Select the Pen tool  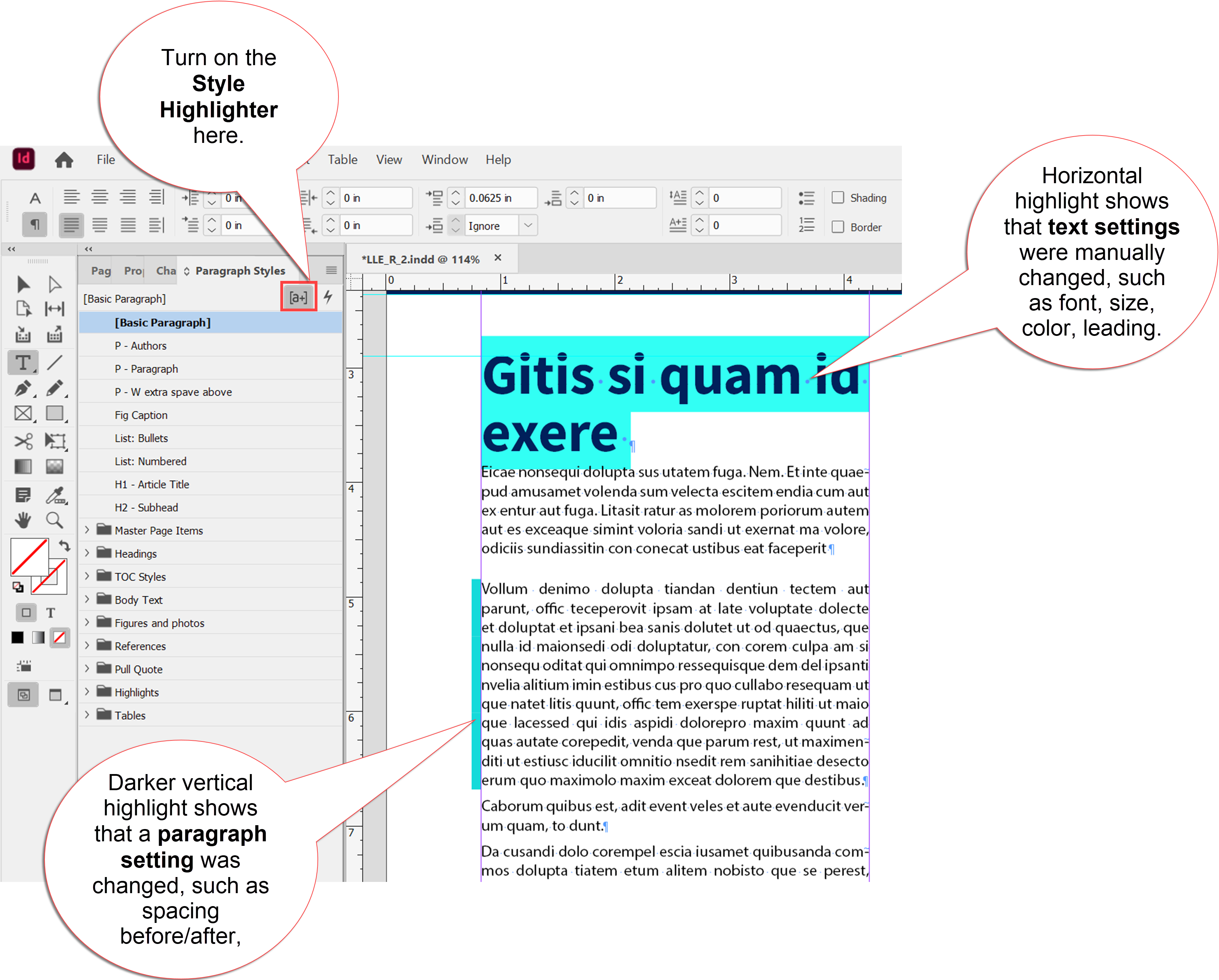[23, 389]
